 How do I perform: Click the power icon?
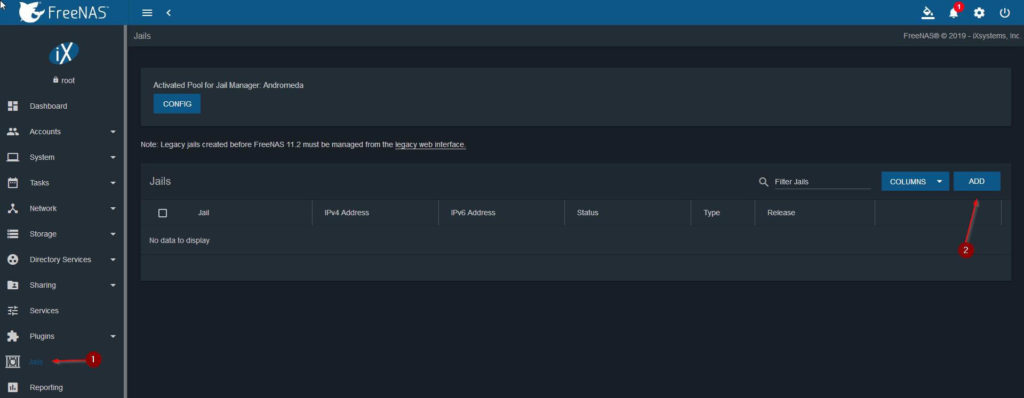1004,12
